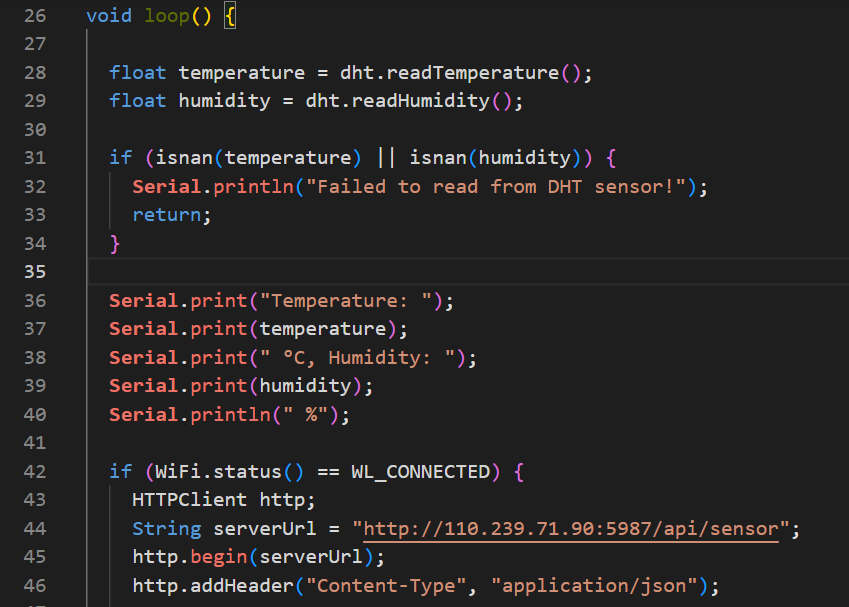This screenshot has height=607, width=849.
Task: Click the "Temperature: " string on line 36
Action: click(x=346, y=301)
